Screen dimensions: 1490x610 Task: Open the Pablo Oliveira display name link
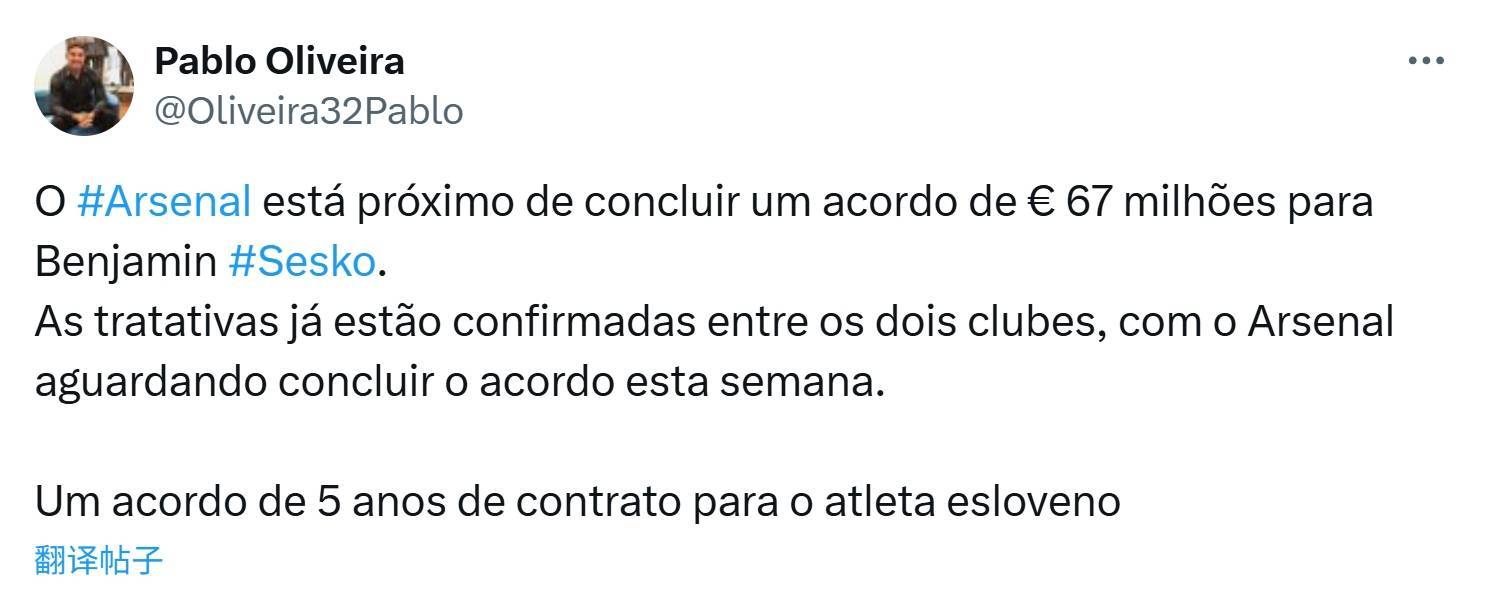[x=279, y=61]
